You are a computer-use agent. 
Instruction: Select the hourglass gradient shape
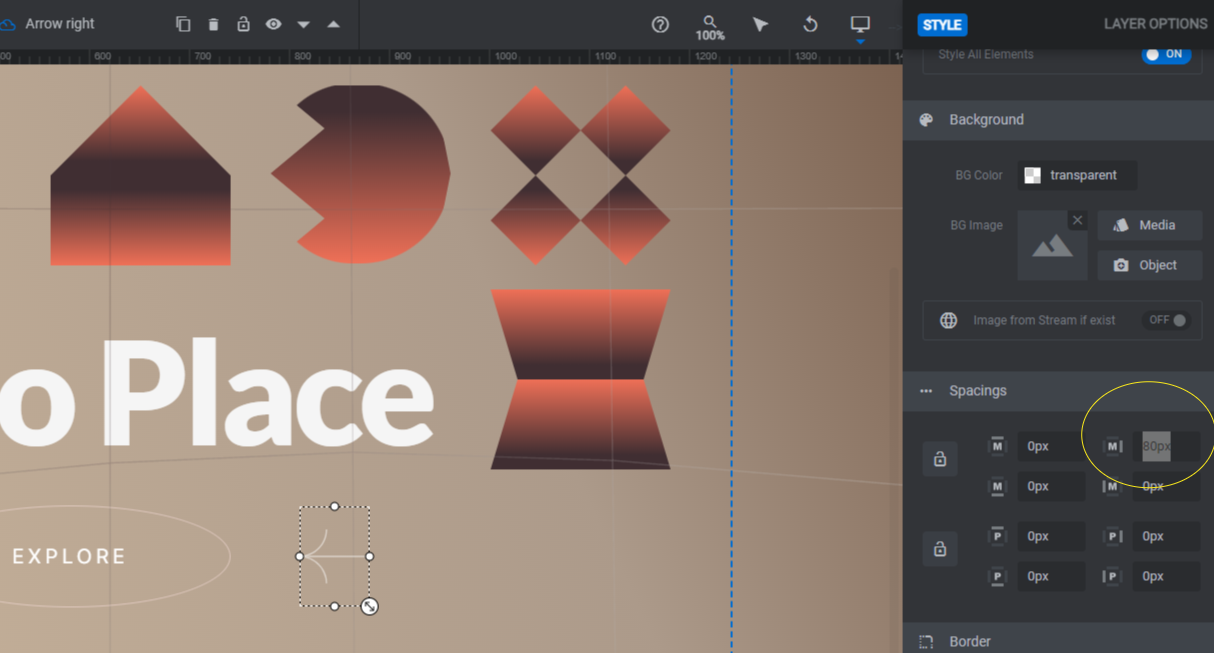coord(580,379)
